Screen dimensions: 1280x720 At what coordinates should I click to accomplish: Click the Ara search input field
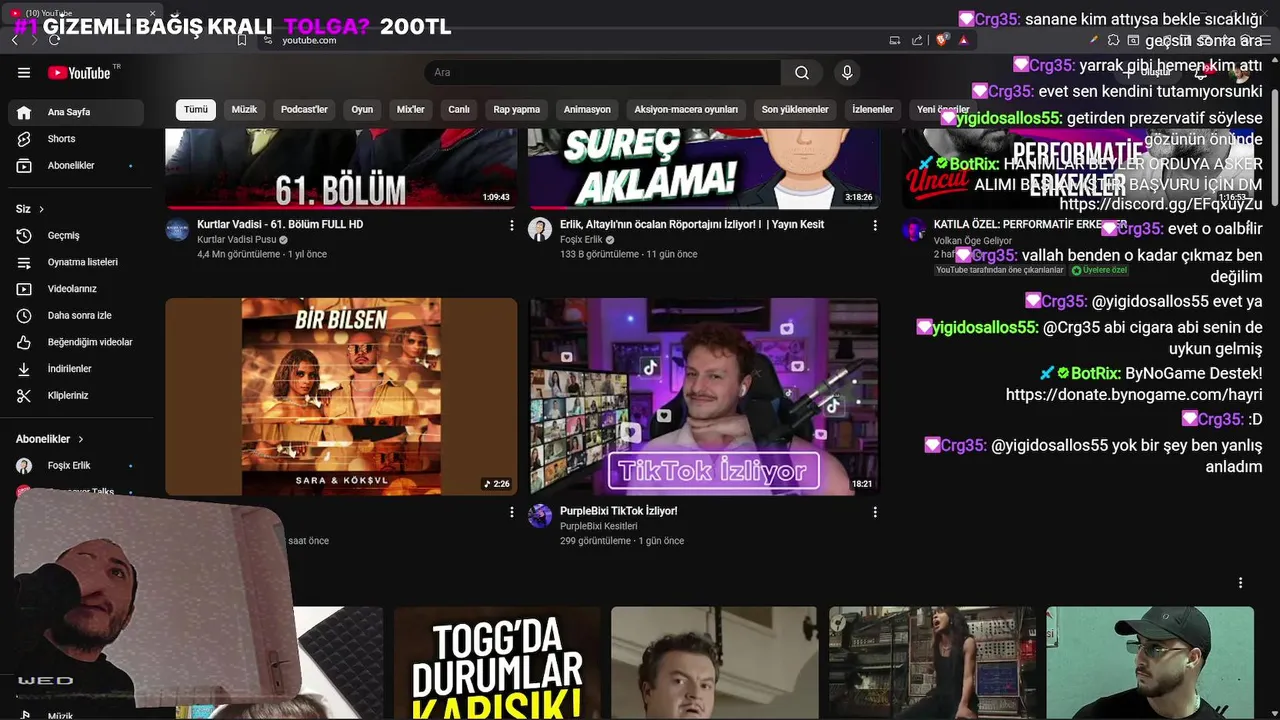602,72
